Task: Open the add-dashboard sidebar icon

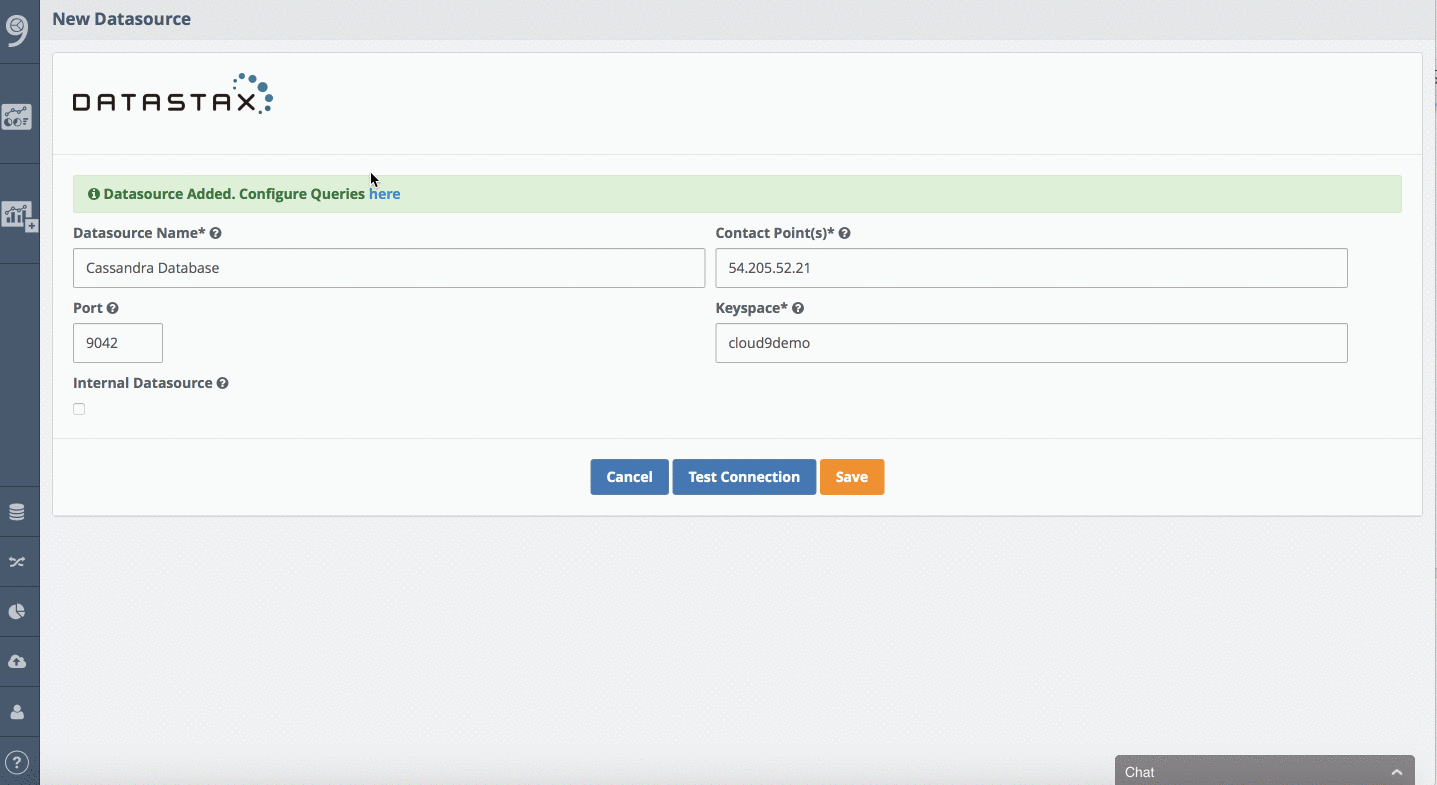Action: point(19,216)
